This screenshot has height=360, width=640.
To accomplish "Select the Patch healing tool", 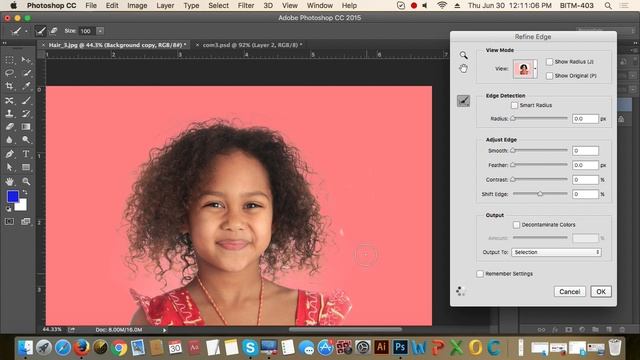I will coord(9,100).
